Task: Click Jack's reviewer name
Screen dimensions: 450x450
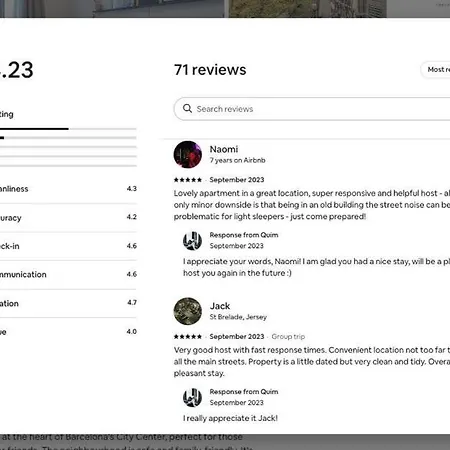Action: (220, 306)
